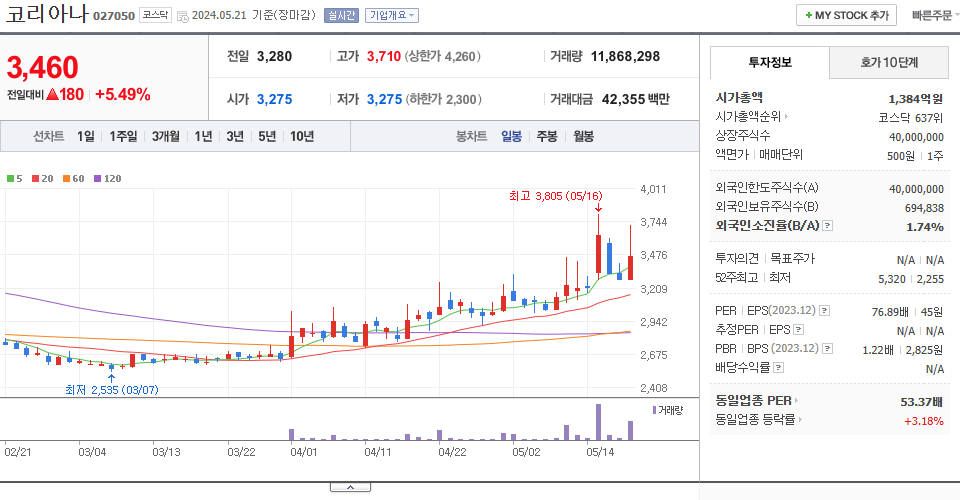Viewport: 960px width, 500px height.
Task: Click the purple 120-day moving average swatch
Action: 97,179
